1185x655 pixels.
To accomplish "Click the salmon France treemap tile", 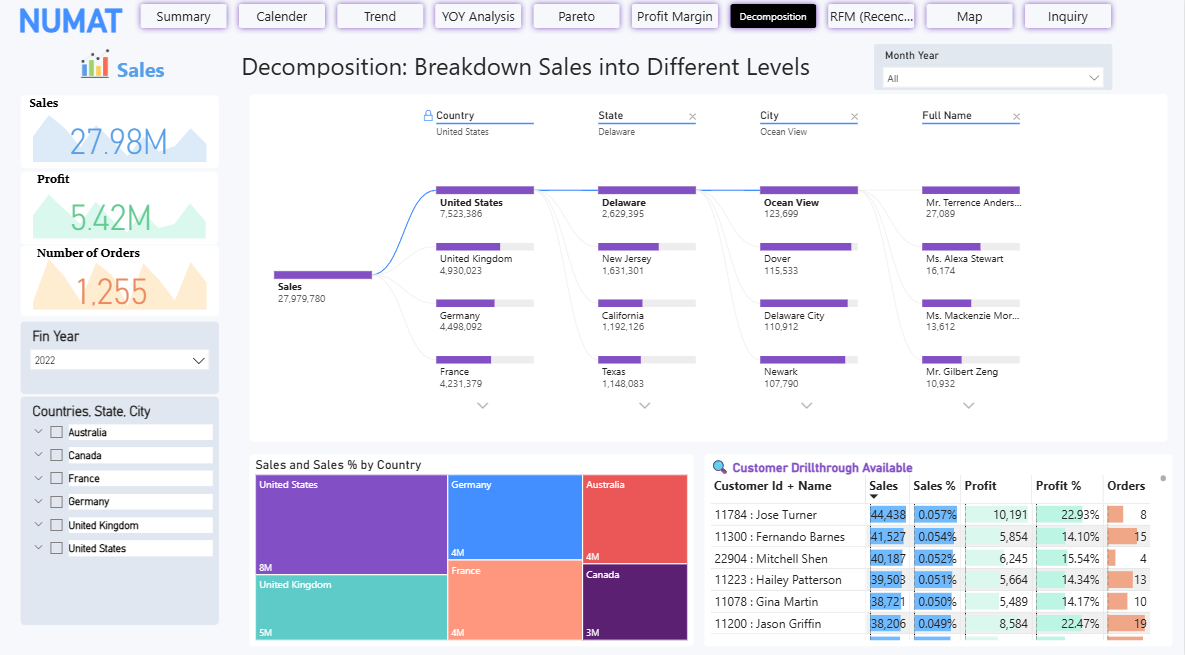I will pos(515,600).
